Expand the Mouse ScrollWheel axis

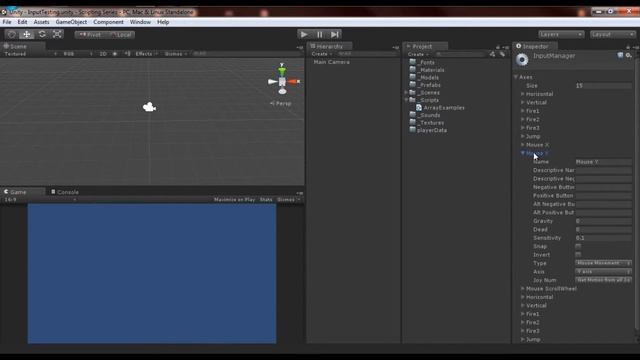(522, 289)
